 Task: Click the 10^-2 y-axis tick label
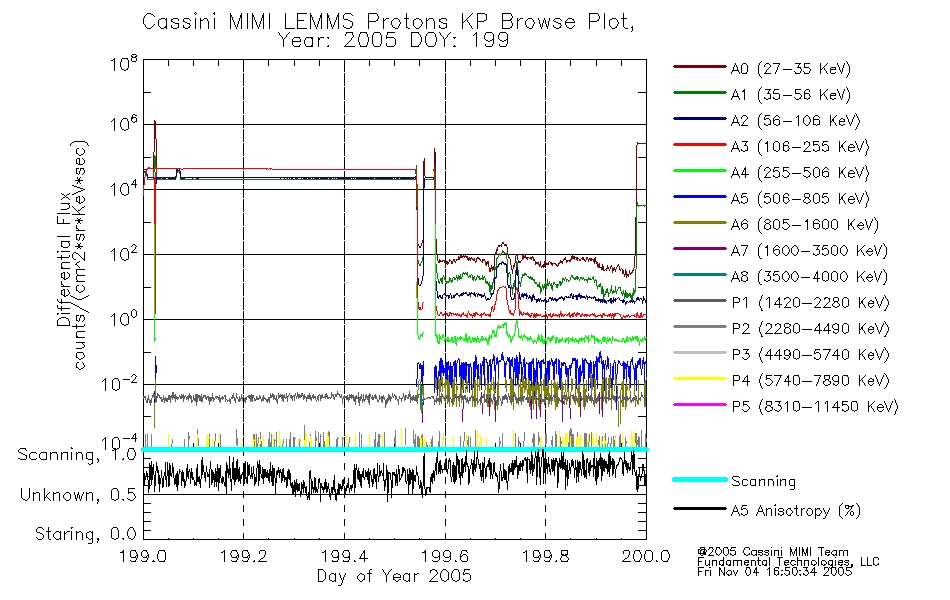point(119,384)
